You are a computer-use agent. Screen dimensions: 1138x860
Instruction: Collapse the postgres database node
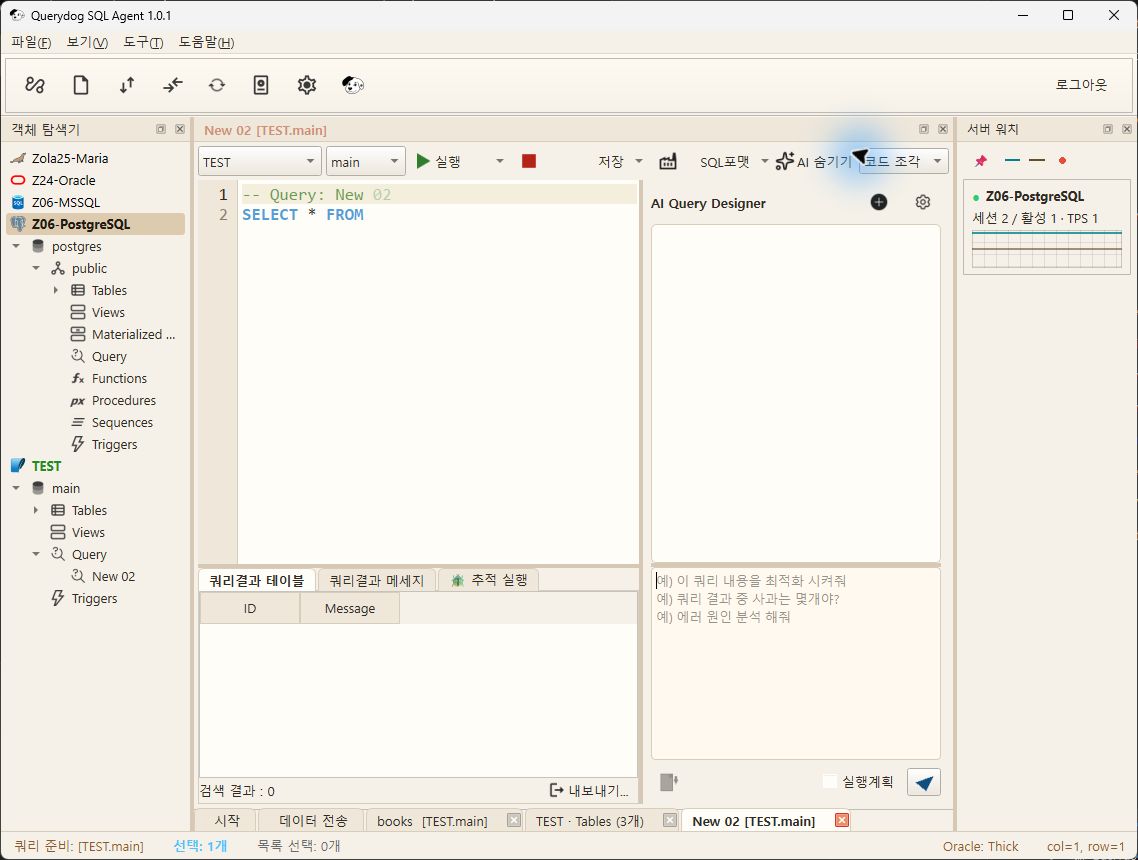16,246
